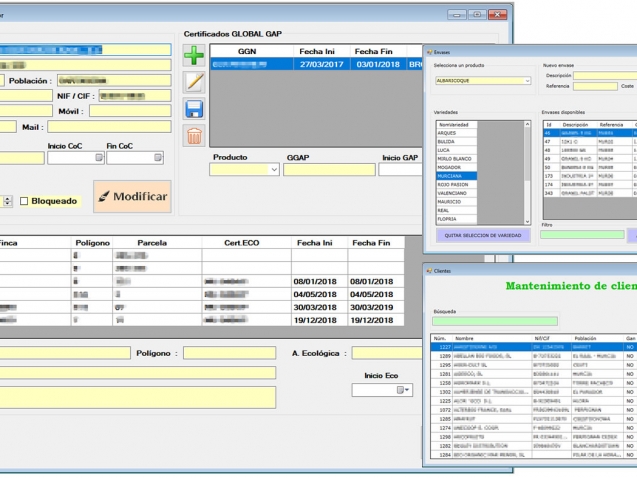Viewport: 637px width, 478px height.
Task: Select VALENCIANO in the Variedades list
Action: tap(457, 193)
